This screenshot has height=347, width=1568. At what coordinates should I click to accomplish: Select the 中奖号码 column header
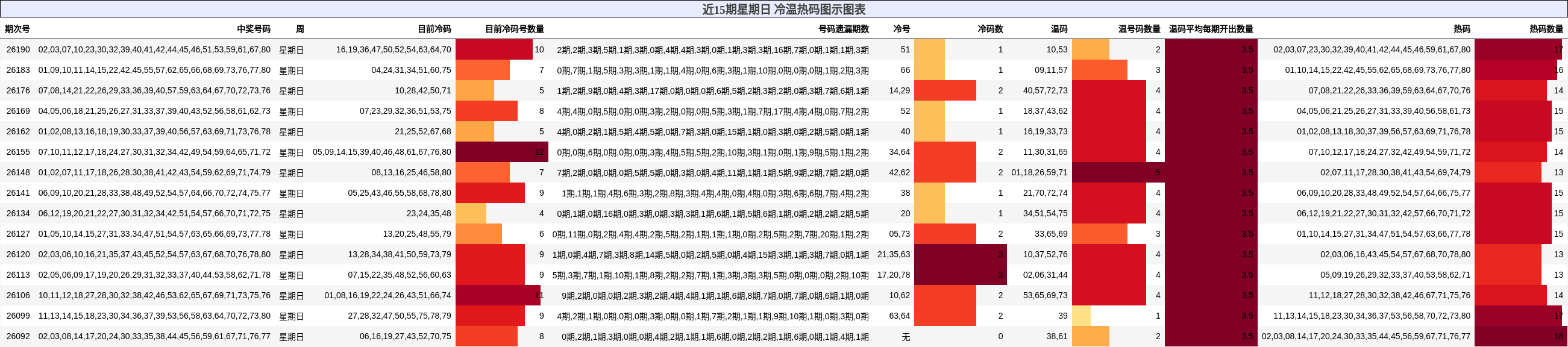click(x=254, y=28)
